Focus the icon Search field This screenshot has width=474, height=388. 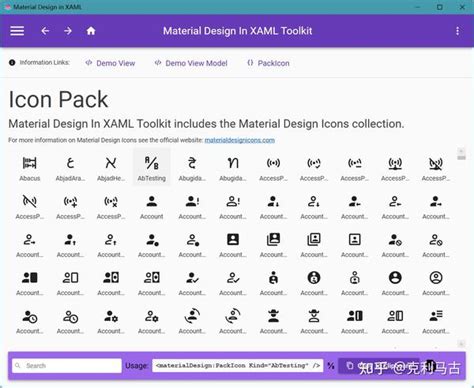coord(67,366)
